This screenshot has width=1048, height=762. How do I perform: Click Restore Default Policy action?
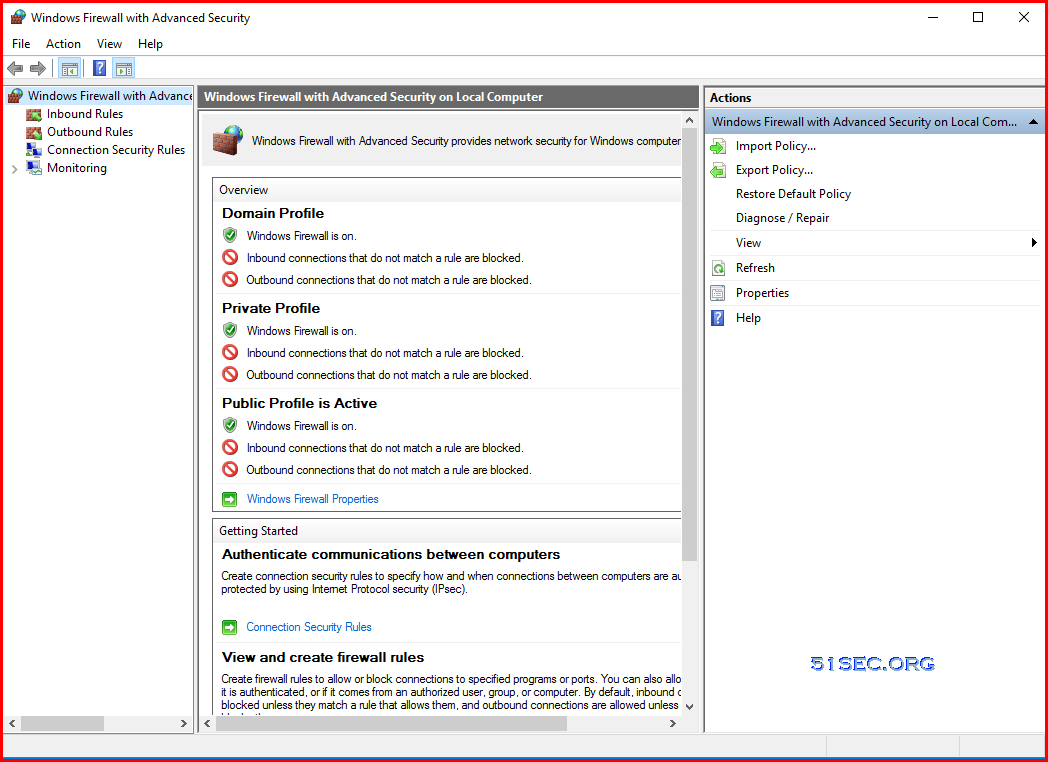click(793, 194)
